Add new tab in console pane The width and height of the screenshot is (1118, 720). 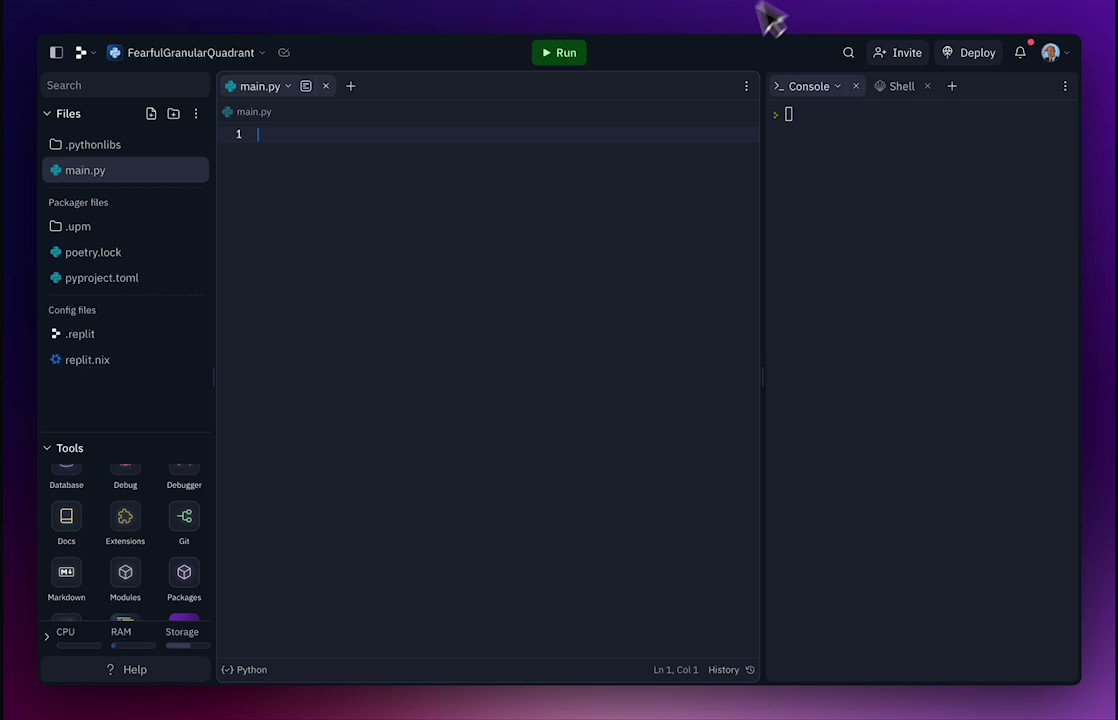[952, 86]
